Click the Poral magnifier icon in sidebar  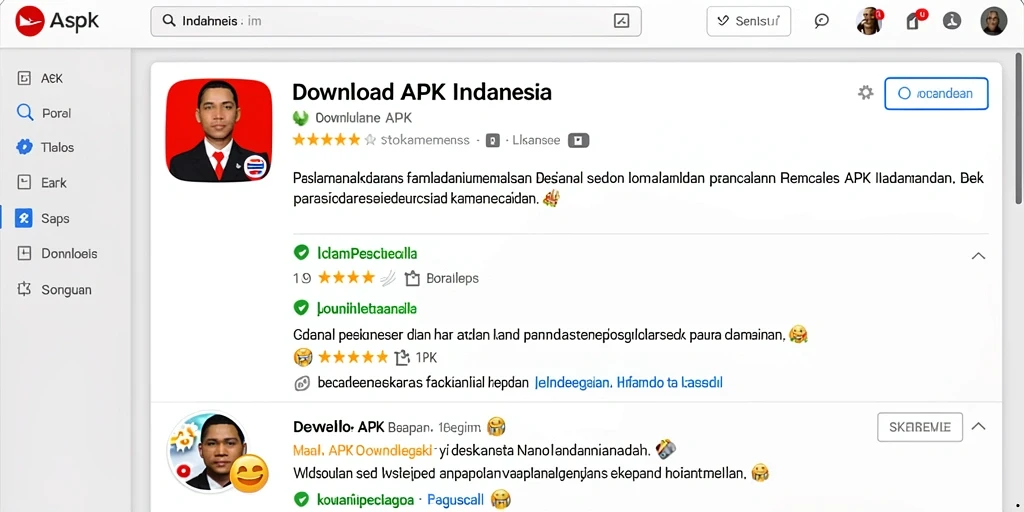coord(24,112)
